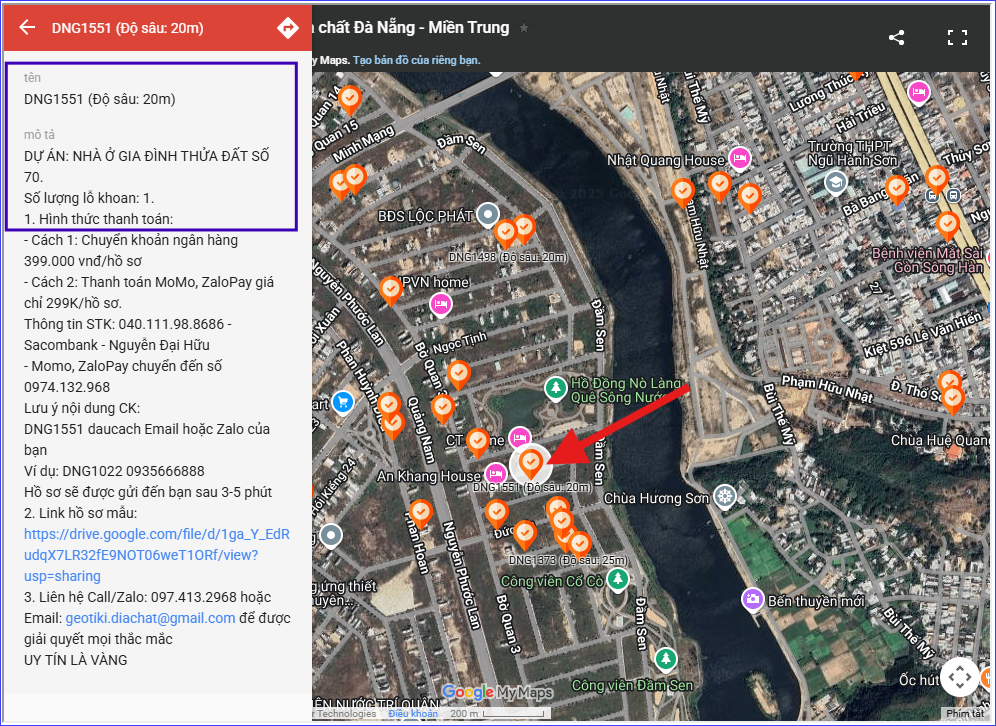The width and height of the screenshot is (996, 726).
Task: Click the 'Số lượng lỗ khoan: 1.' line
Action: [89, 198]
